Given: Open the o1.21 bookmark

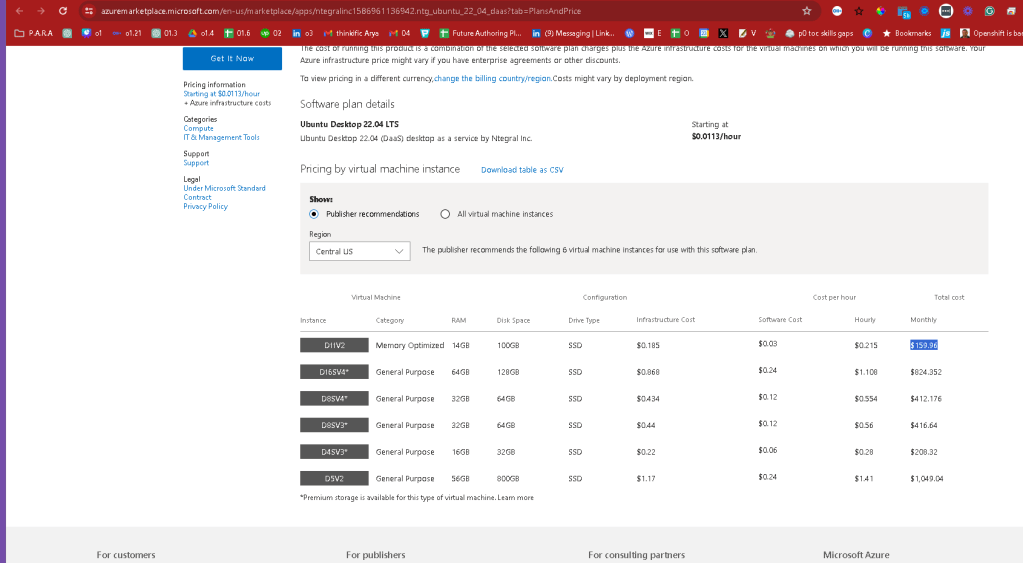Looking at the screenshot, I should [x=127, y=33].
